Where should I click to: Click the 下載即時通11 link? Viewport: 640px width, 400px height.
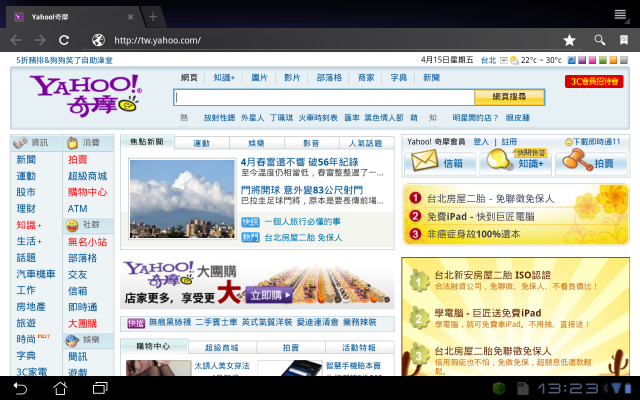592,142
